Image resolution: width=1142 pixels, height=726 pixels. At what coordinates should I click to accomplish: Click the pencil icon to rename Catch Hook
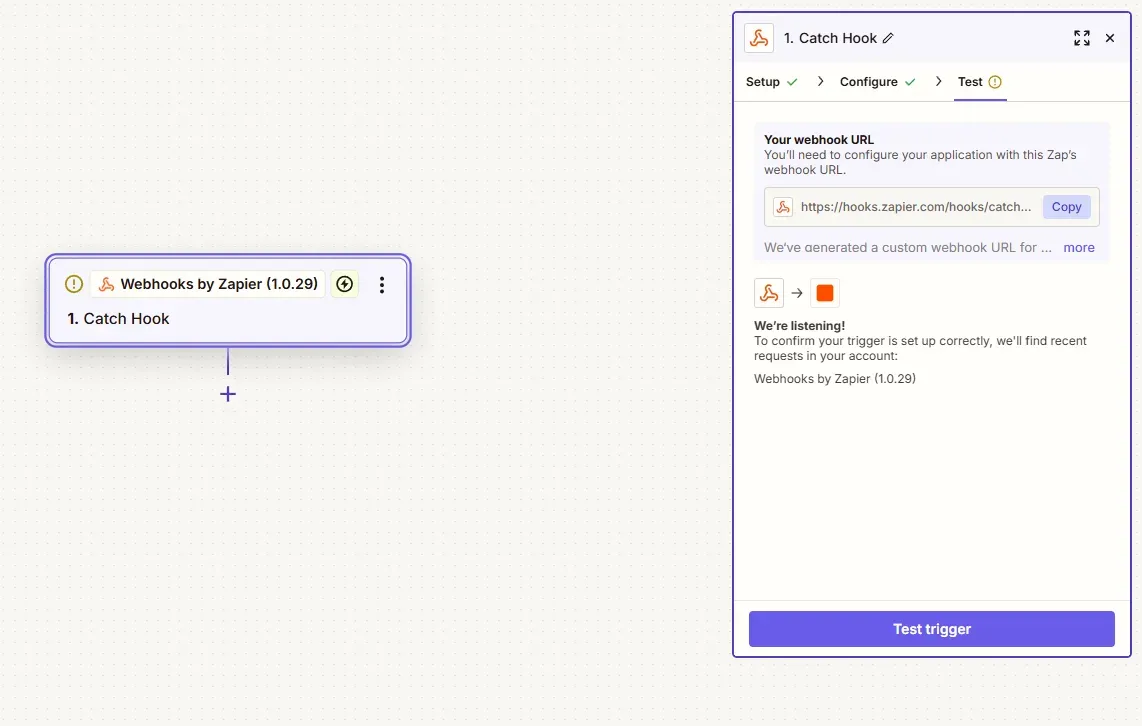(888, 39)
